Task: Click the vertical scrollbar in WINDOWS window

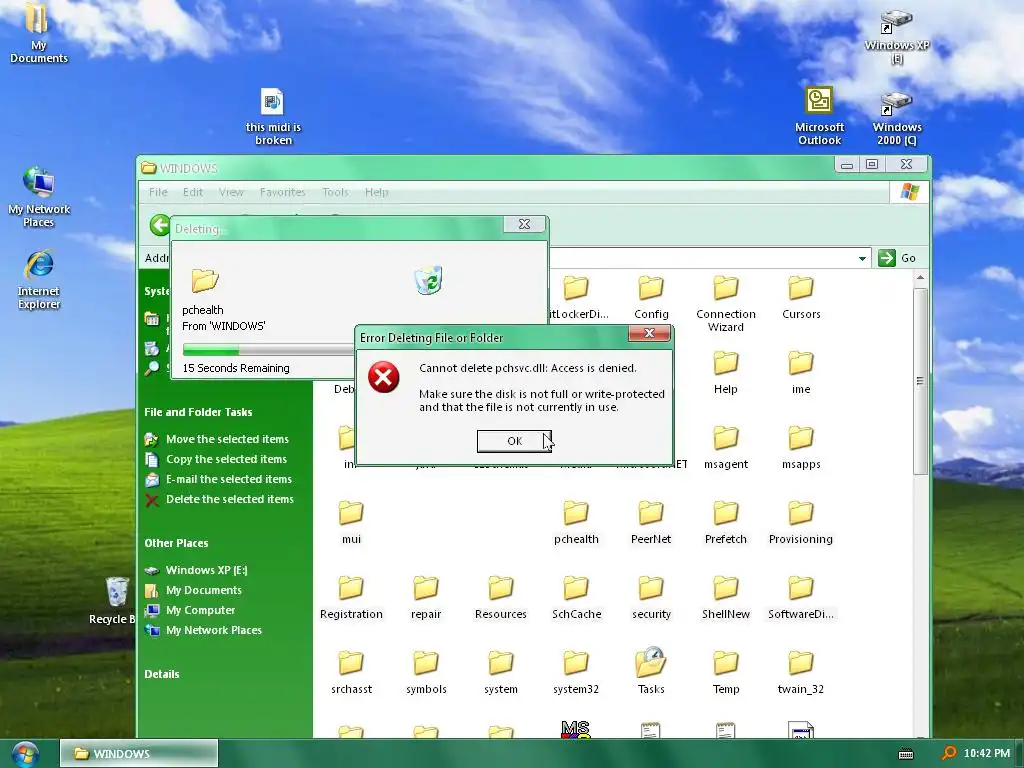Action: pyautogui.click(x=920, y=381)
